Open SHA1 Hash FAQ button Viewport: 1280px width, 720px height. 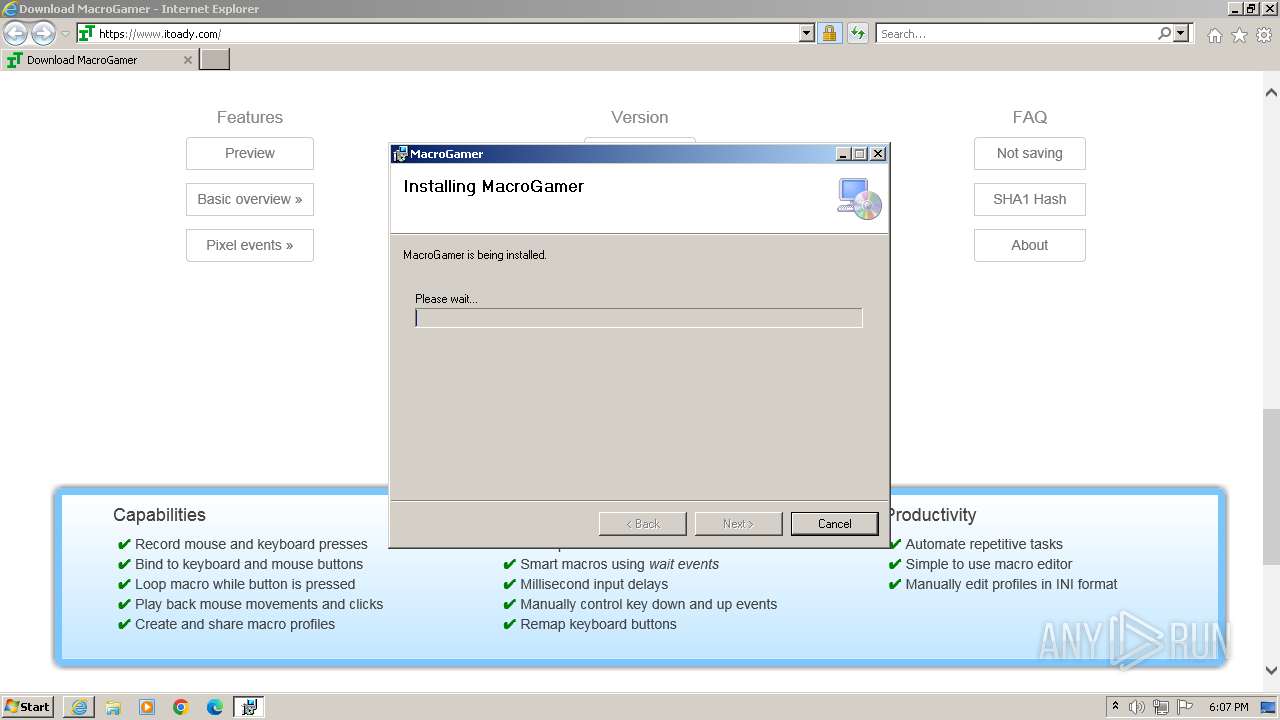[1030, 199]
